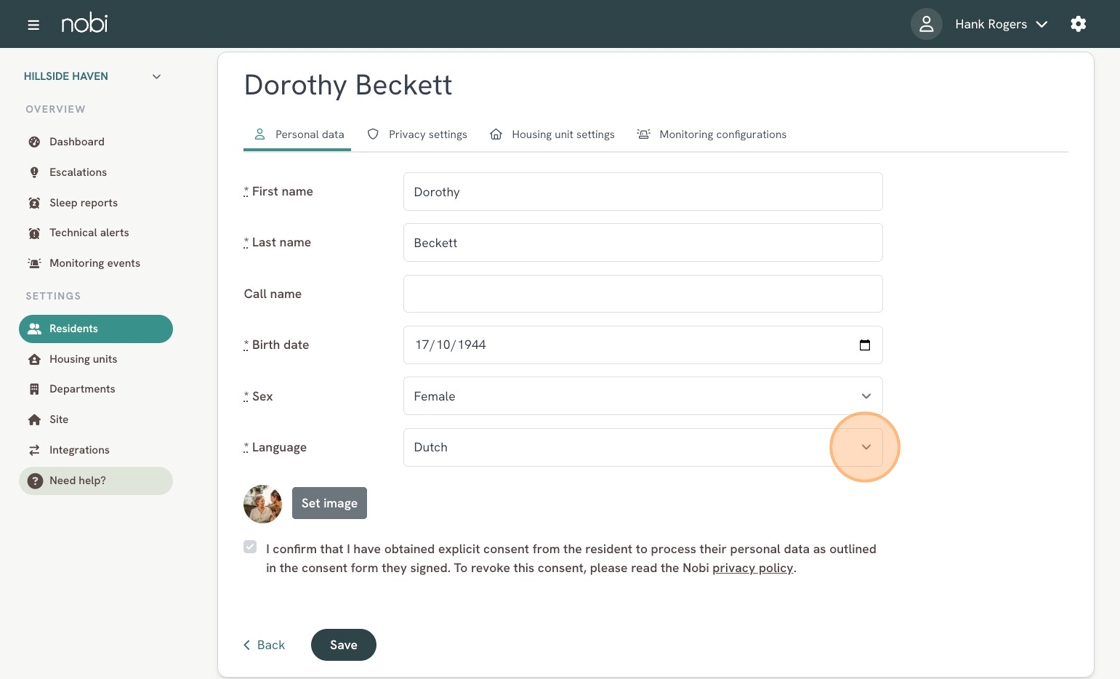Open Sleep reports page
The height and width of the screenshot is (679, 1120).
83,203
